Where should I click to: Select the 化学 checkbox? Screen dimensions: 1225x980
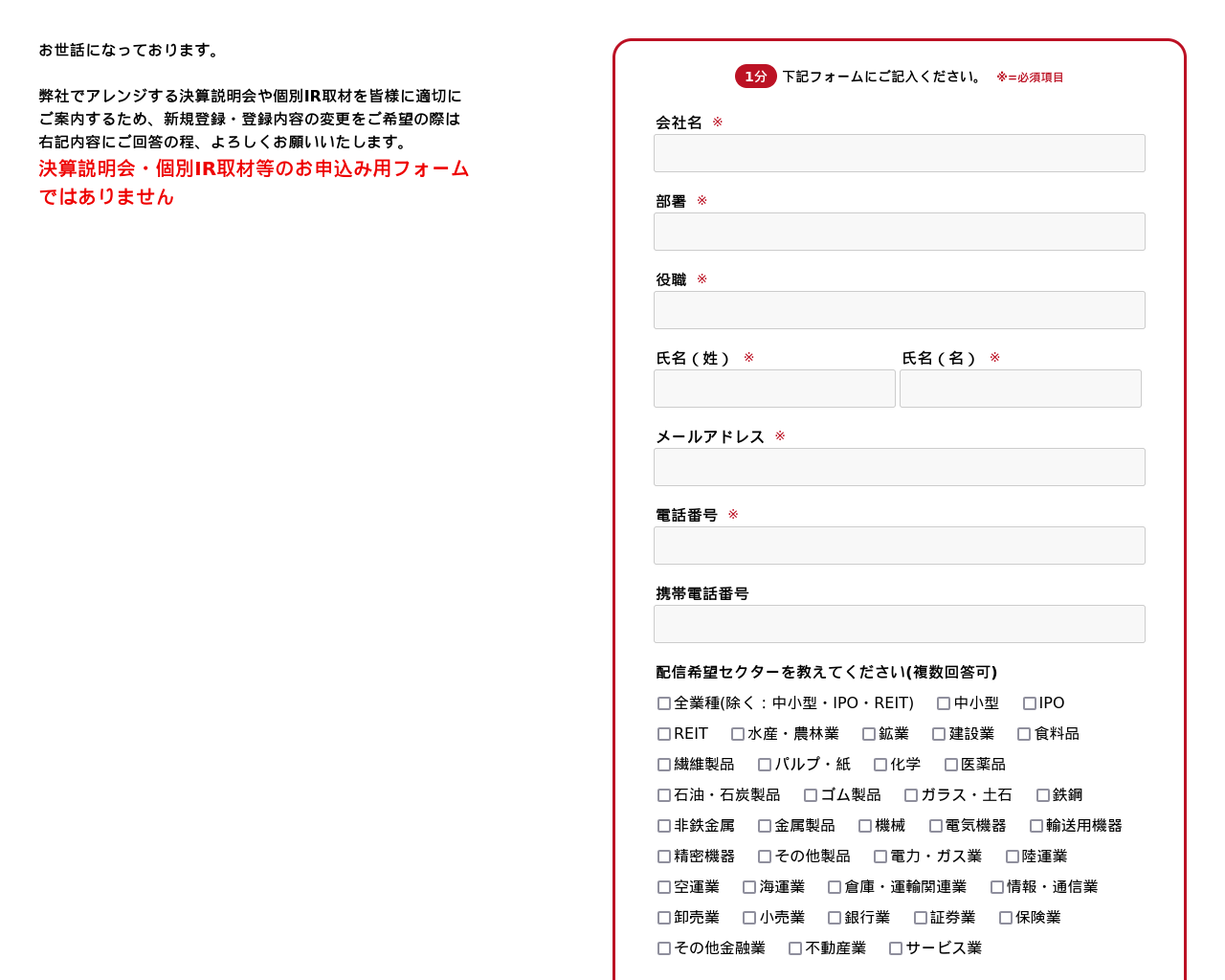click(x=880, y=765)
